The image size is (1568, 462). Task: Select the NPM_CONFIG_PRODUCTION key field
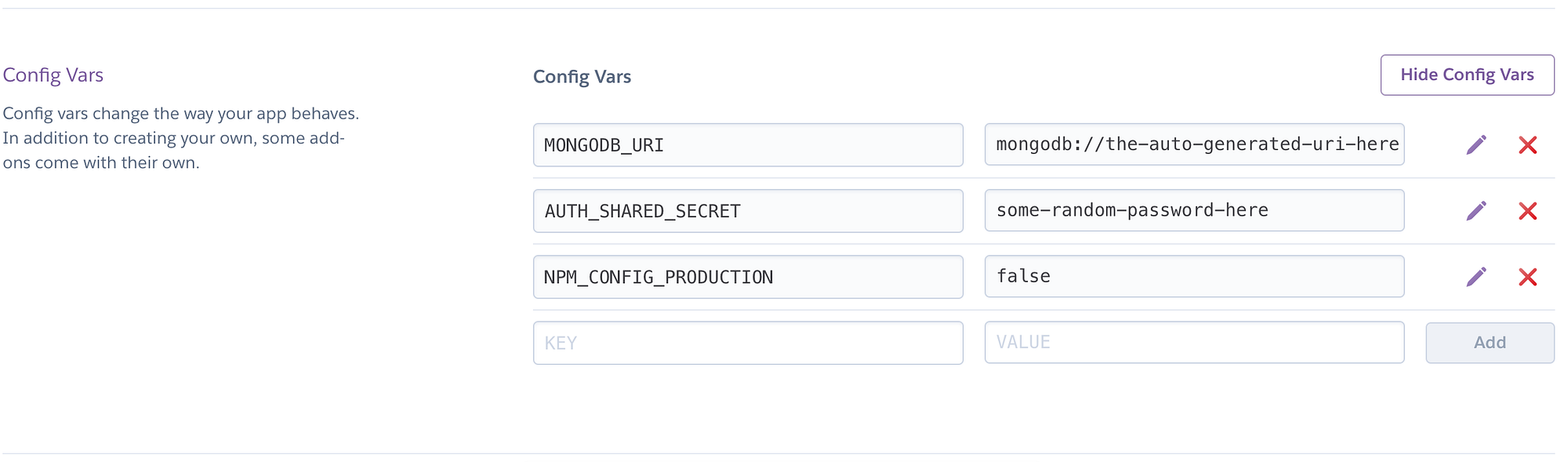coord(748,277)
